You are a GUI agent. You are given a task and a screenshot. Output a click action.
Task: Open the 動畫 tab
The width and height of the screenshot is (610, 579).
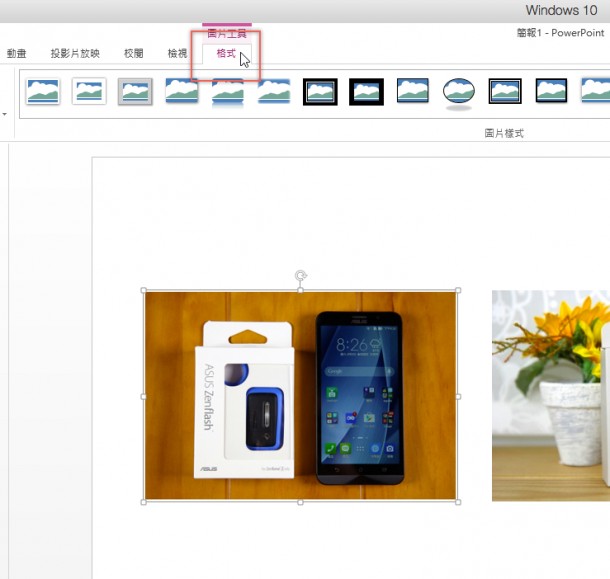(16, 53)
